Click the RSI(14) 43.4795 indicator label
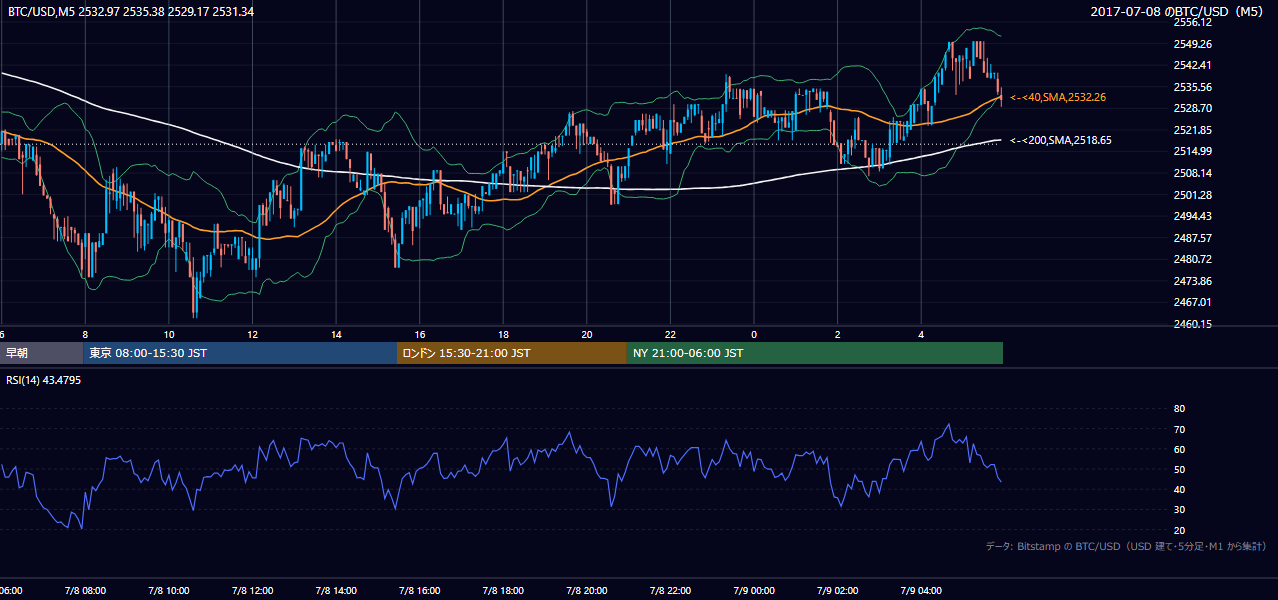The image size is (1278, 600). coord(44,380)
